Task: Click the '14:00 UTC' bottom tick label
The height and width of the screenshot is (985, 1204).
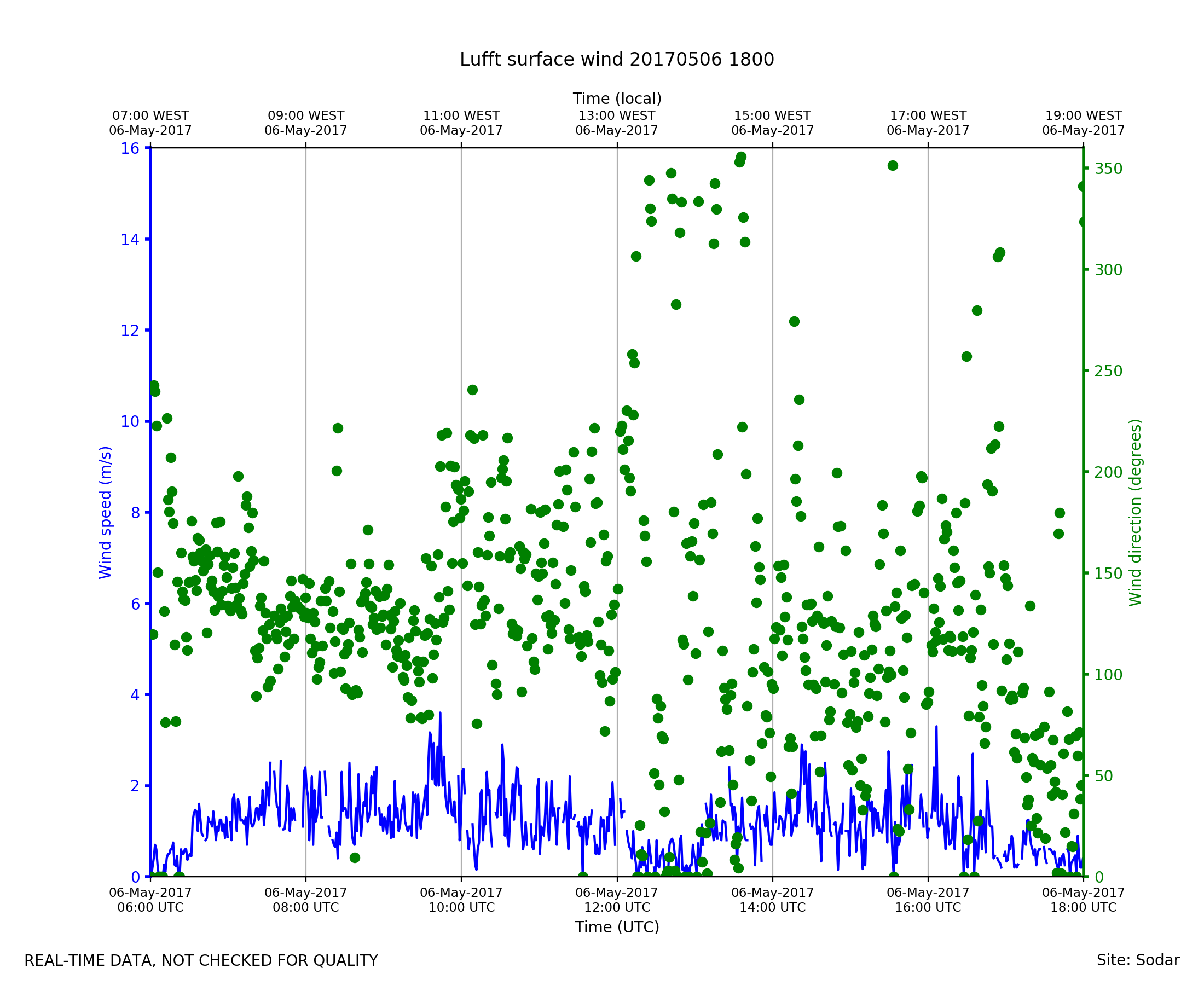Action: tap(772, 908)
